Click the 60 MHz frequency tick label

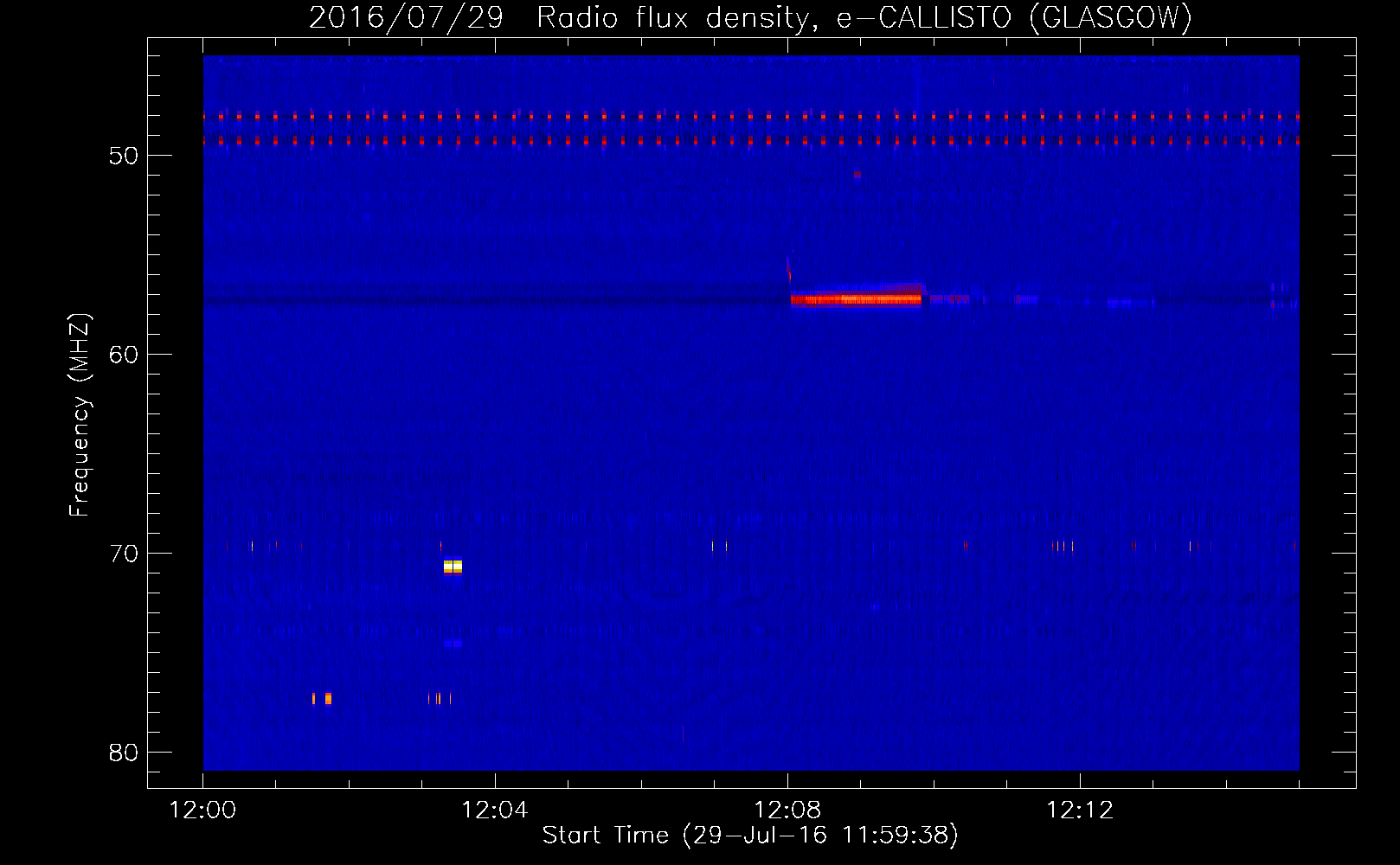[x=124, y=355]
